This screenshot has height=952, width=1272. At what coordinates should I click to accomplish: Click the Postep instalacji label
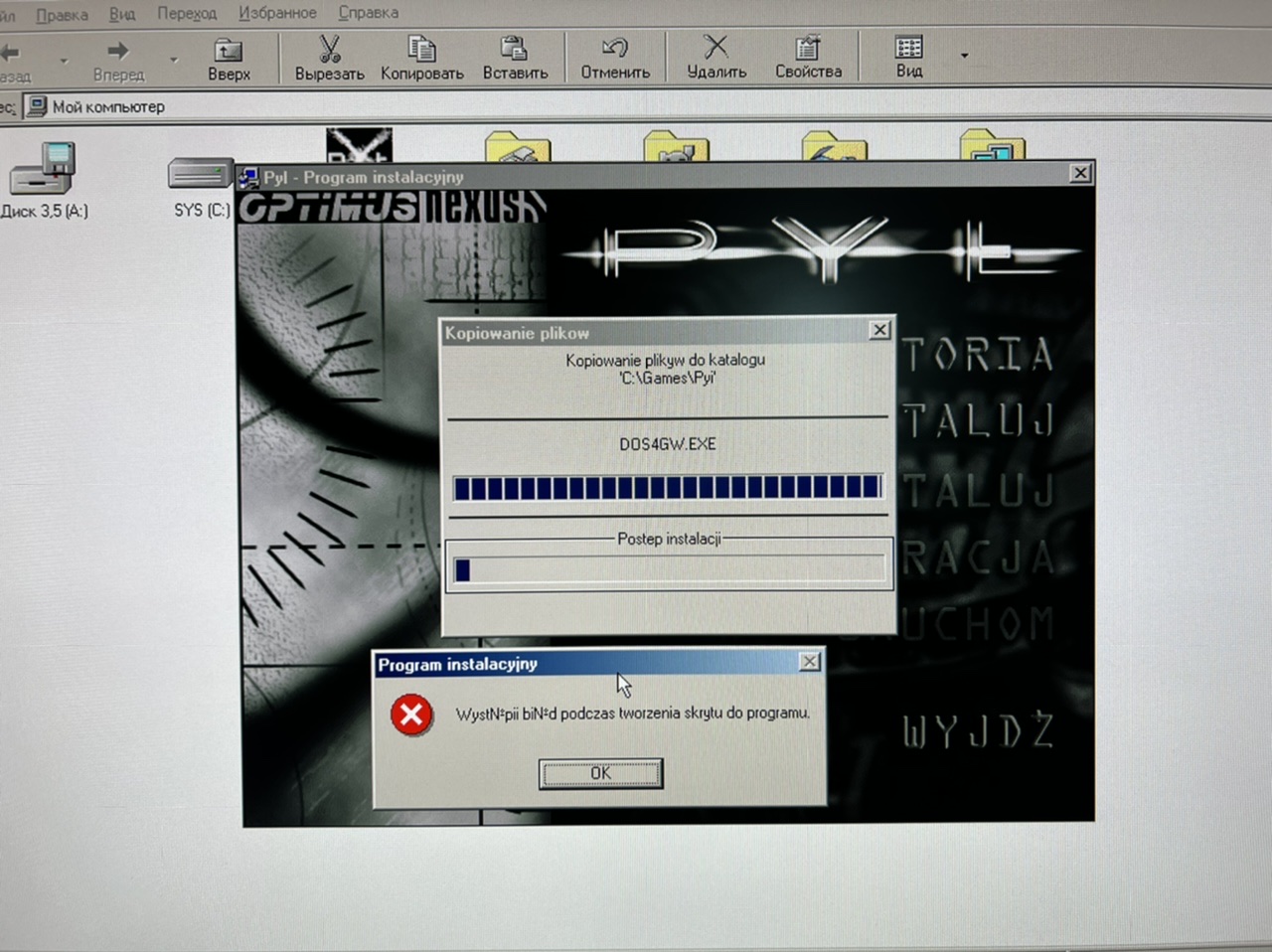click(669, 539)
